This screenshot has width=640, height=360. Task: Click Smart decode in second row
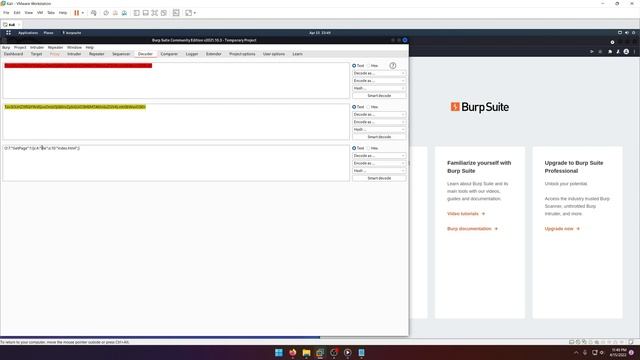pyautogui.click(x=379, y=137)
